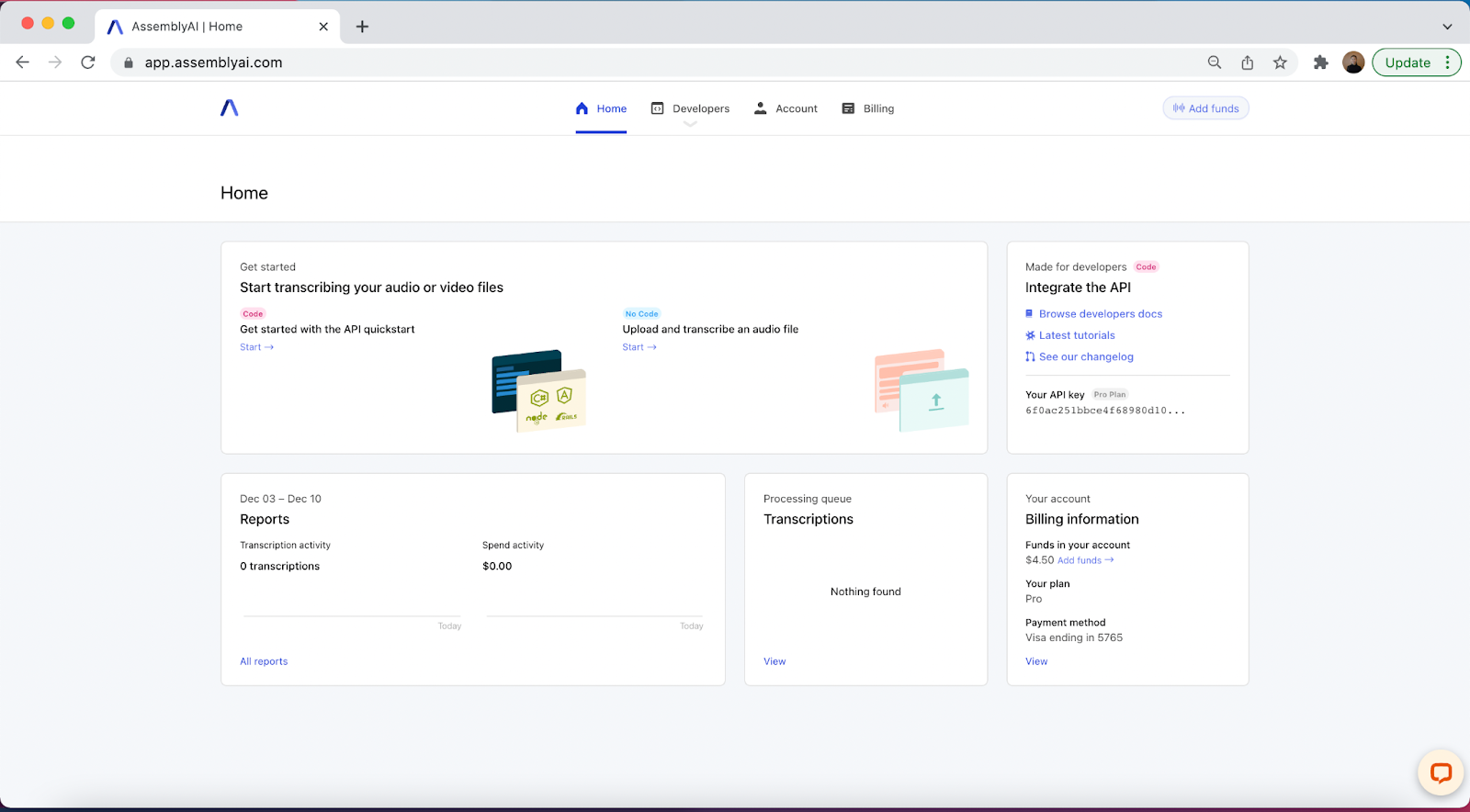1470x812 pixels.
Task: Click the pink Code badge under Get started
Action: click(253, 314)
